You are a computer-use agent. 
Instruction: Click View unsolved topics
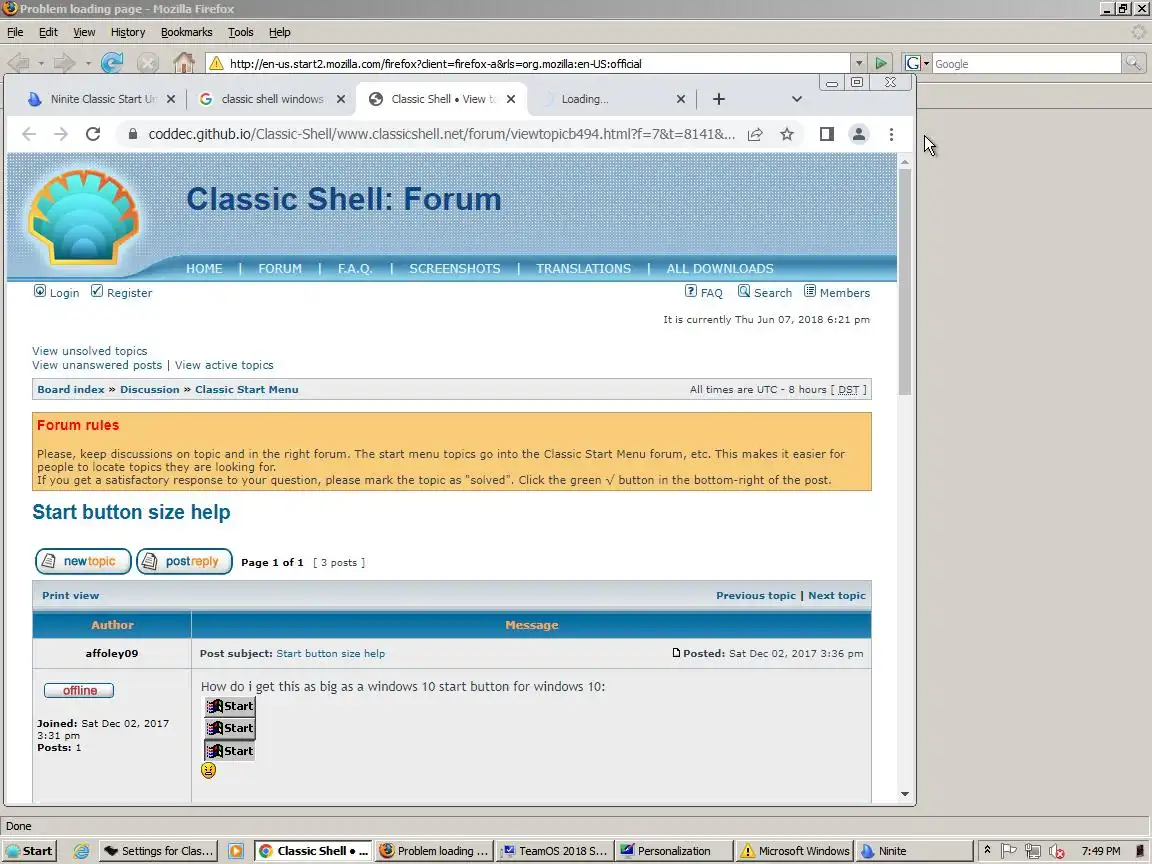(90, 351)
